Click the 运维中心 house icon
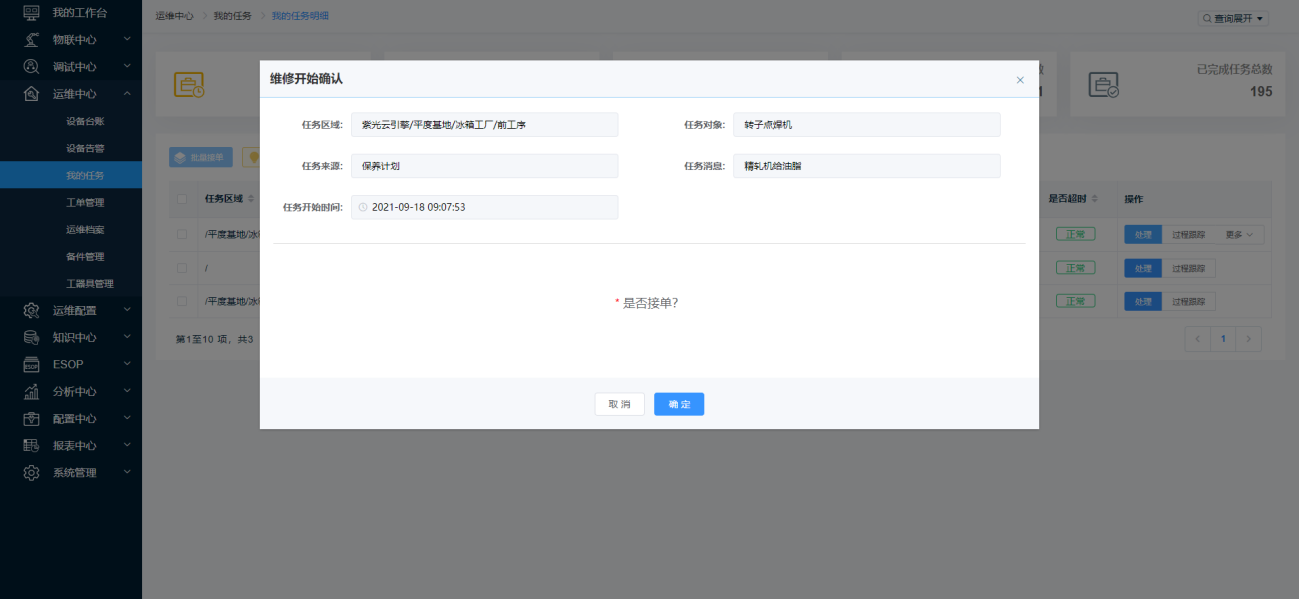1299x599 pixels. [31, 94]
